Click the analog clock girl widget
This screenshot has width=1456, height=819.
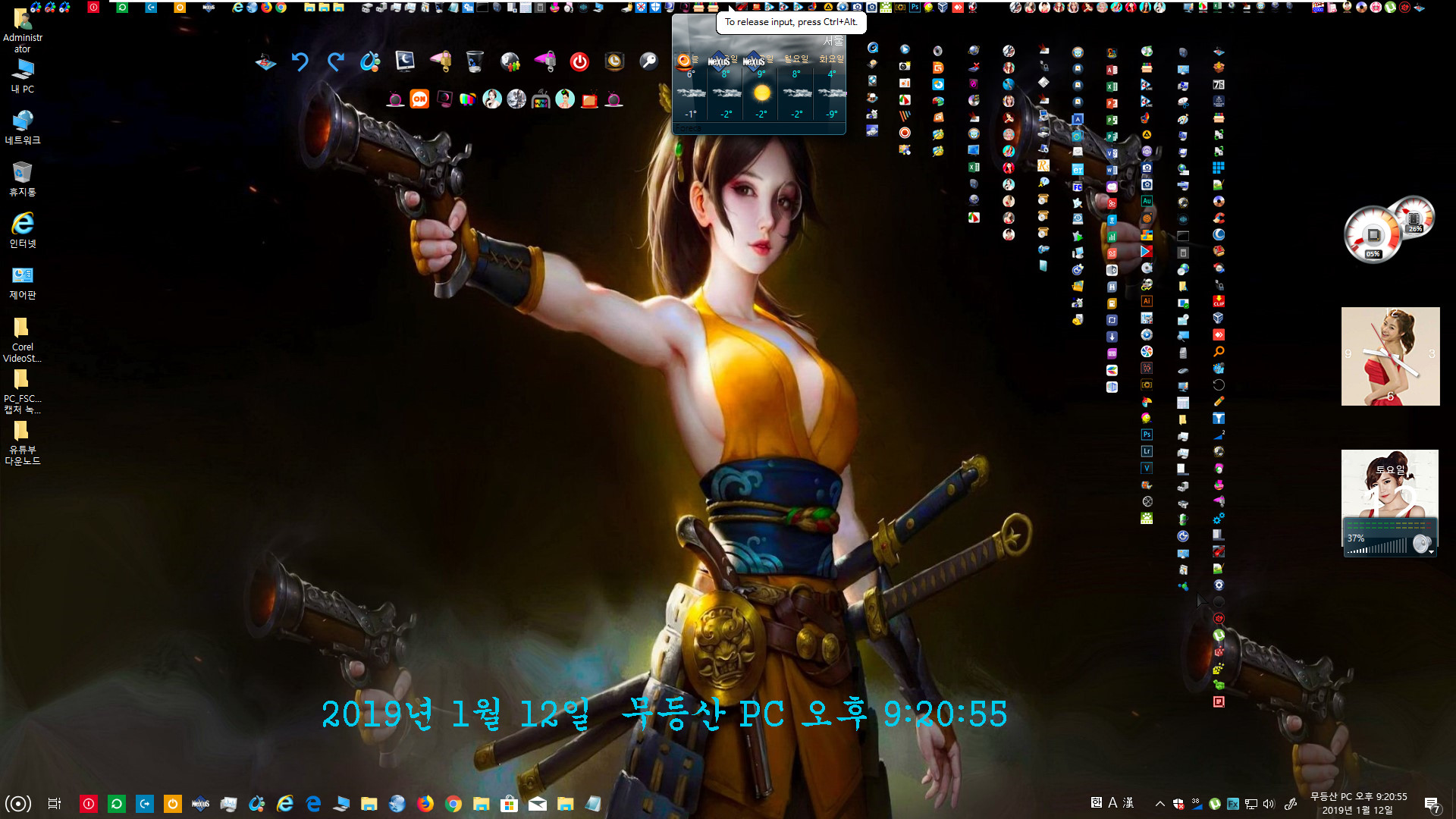[x=1391, y=356]
